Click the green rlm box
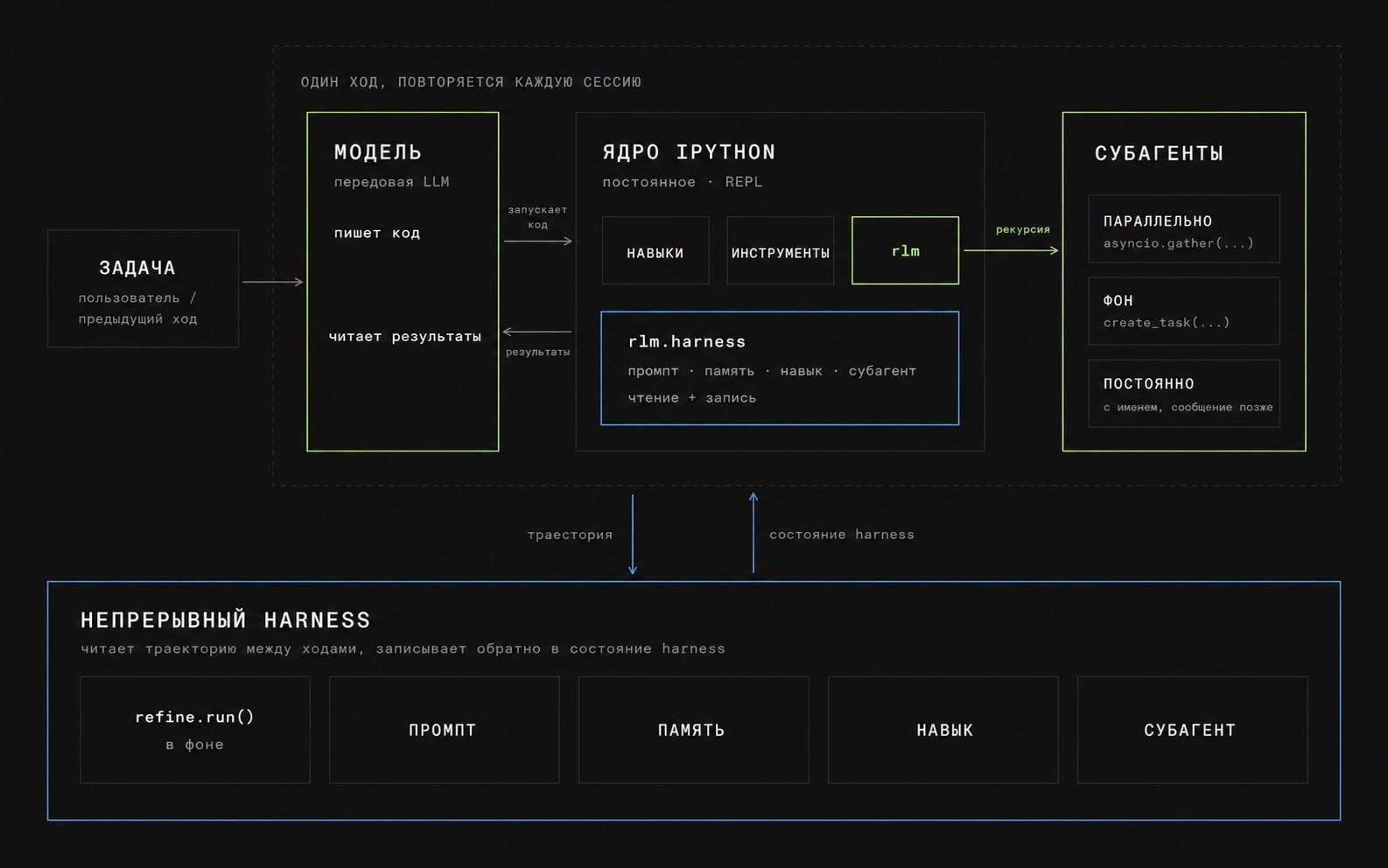Screen dimensions: 1388x868 (905, 250)
